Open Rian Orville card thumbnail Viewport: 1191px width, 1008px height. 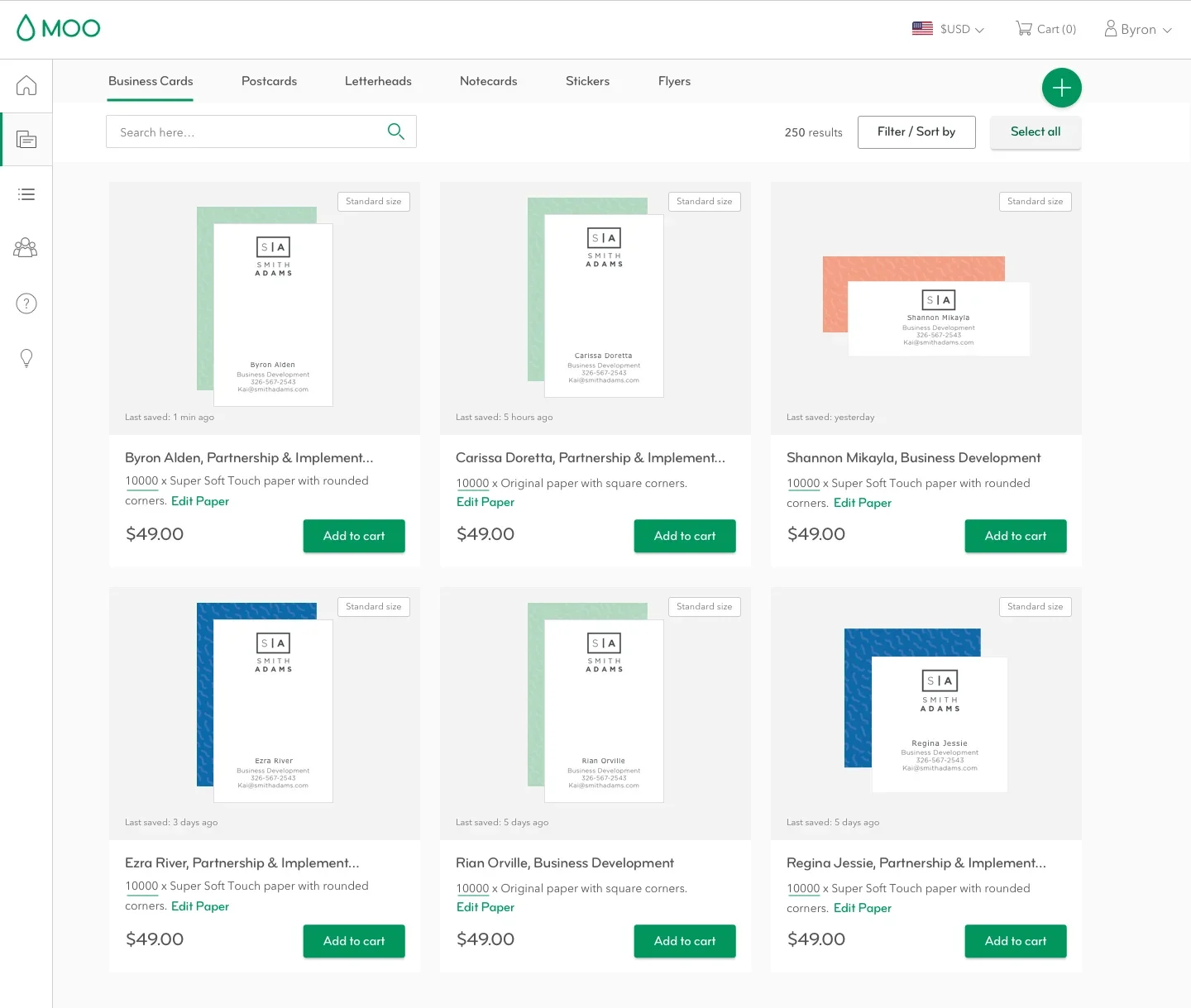coord(595,703)
